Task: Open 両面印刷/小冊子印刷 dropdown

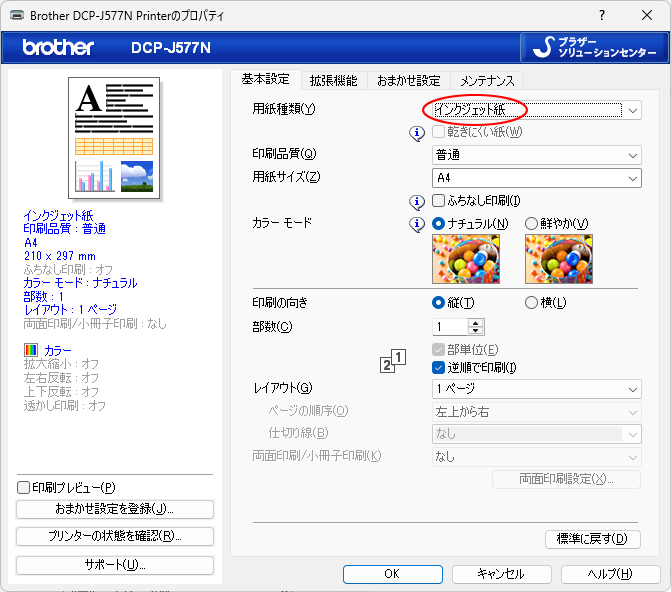Action: point(537,457)
